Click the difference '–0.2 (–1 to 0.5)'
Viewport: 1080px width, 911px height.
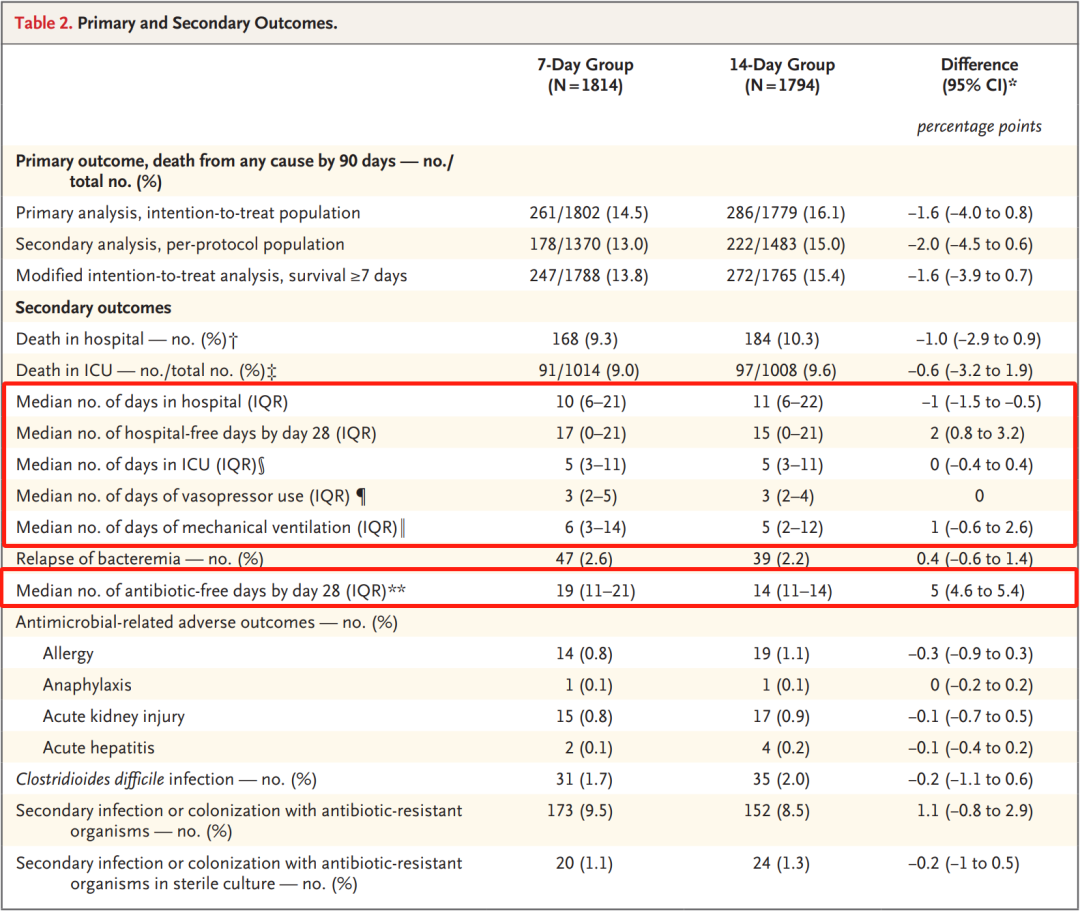(x=963, y=863)
